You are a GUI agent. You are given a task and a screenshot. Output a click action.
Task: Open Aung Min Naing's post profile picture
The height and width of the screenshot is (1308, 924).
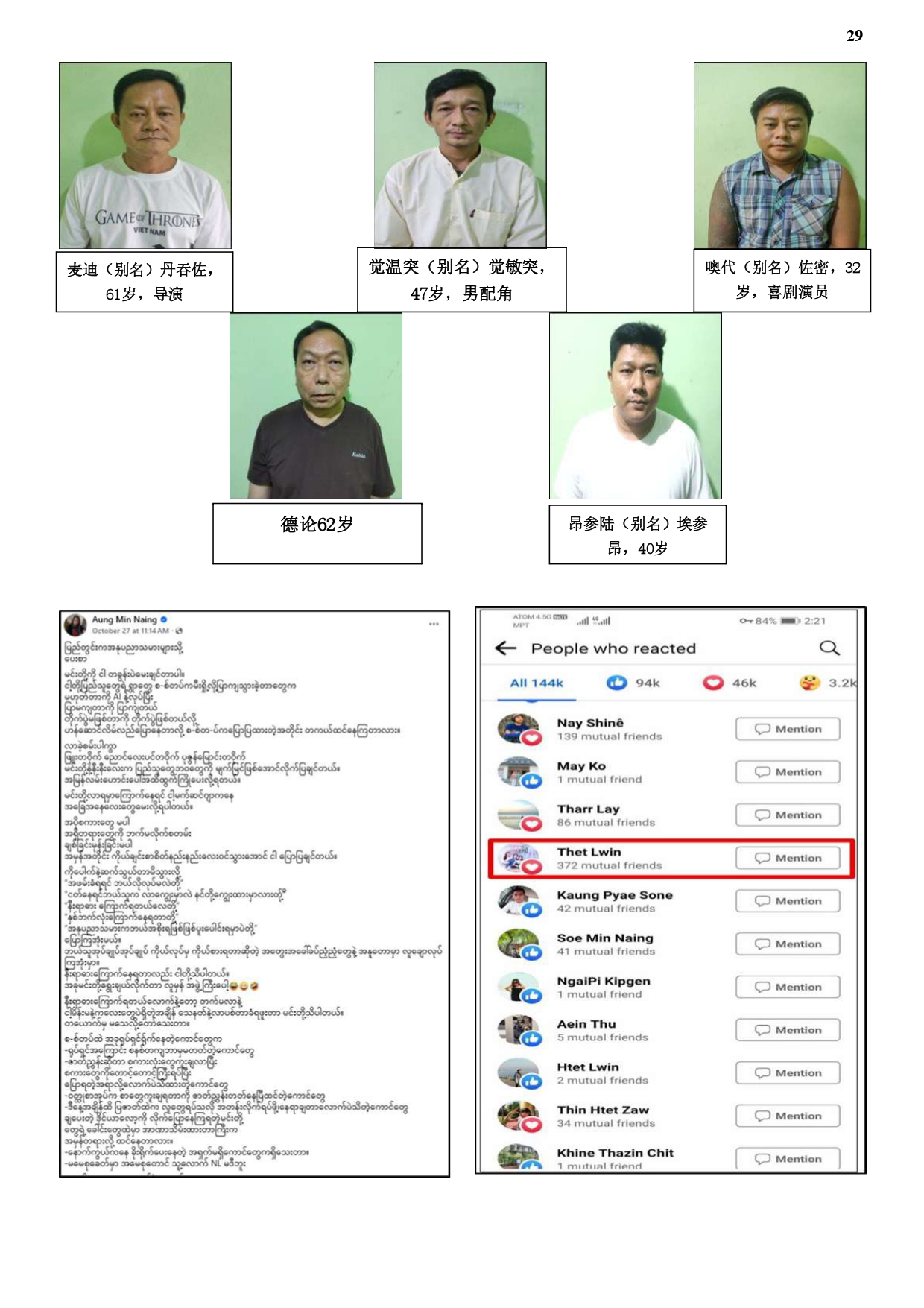tap(75, 625)
